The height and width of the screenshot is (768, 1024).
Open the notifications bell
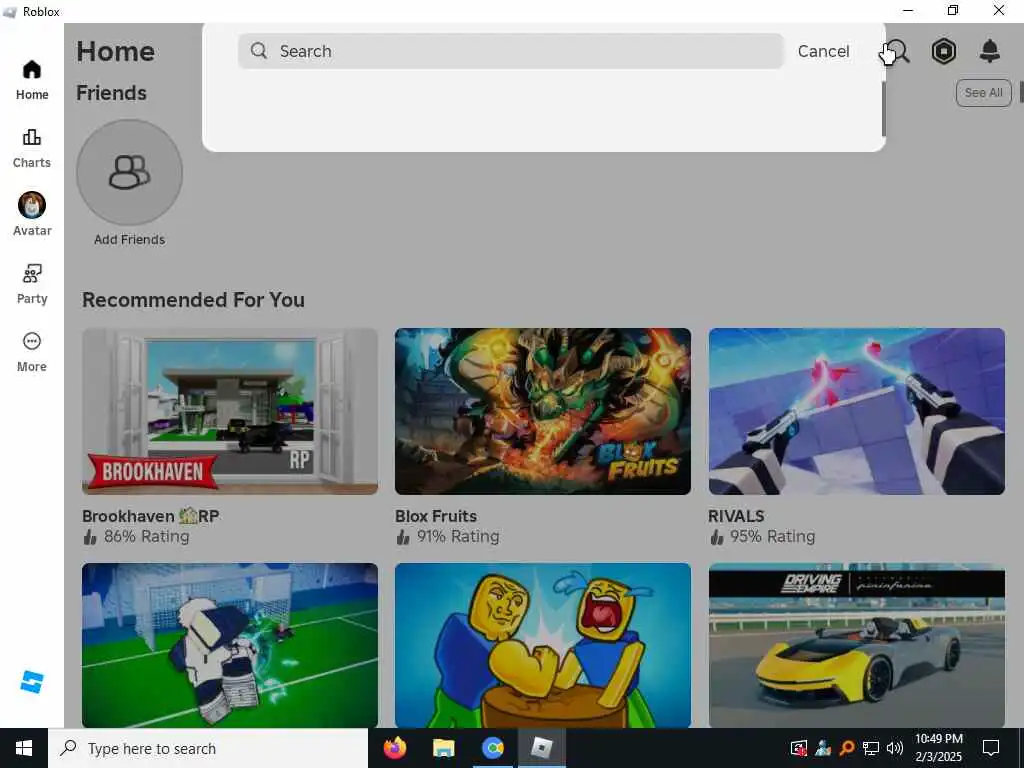click(990, 51)
